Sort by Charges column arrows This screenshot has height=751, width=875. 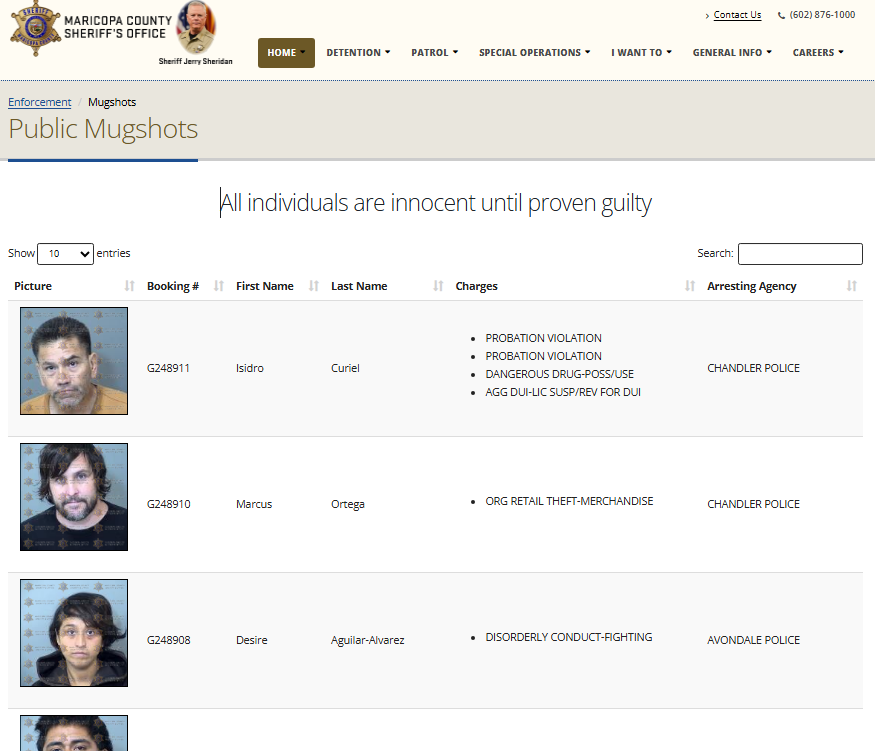[x=690, y=286]
